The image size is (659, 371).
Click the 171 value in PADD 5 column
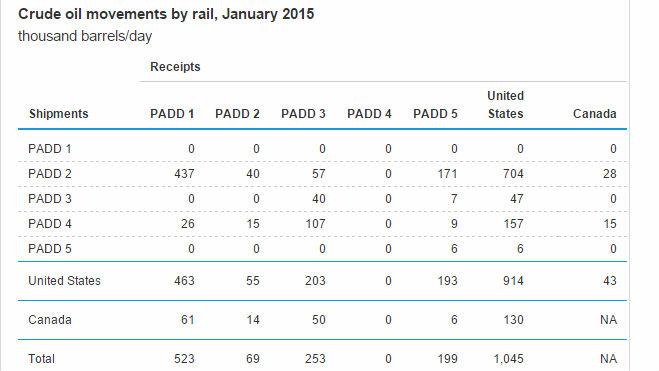[447, 174]
